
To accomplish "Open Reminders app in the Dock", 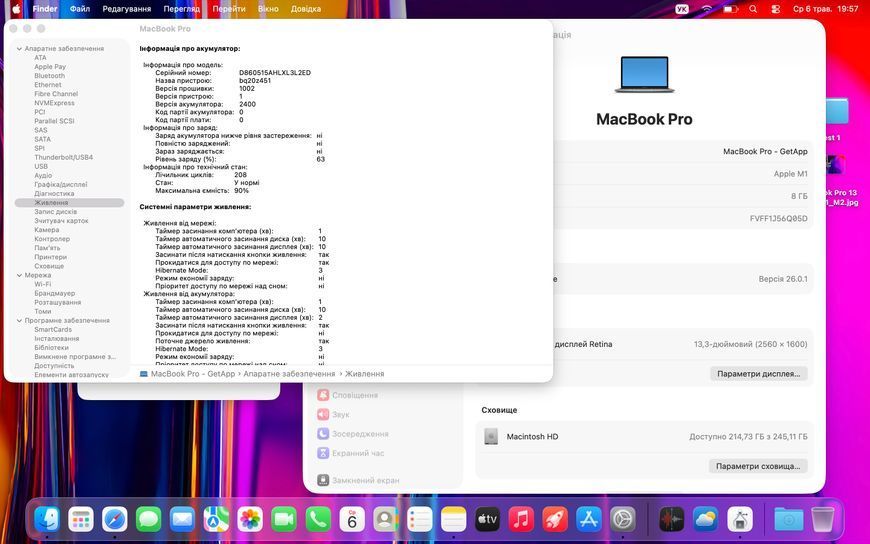I will click(x=419, y=520).
